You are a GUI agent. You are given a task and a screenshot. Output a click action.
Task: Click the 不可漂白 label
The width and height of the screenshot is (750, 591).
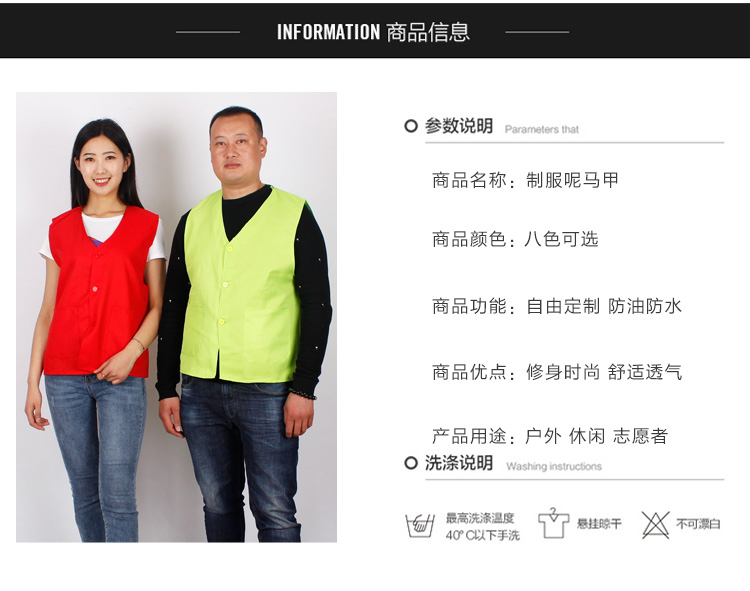tap(698, 524)
